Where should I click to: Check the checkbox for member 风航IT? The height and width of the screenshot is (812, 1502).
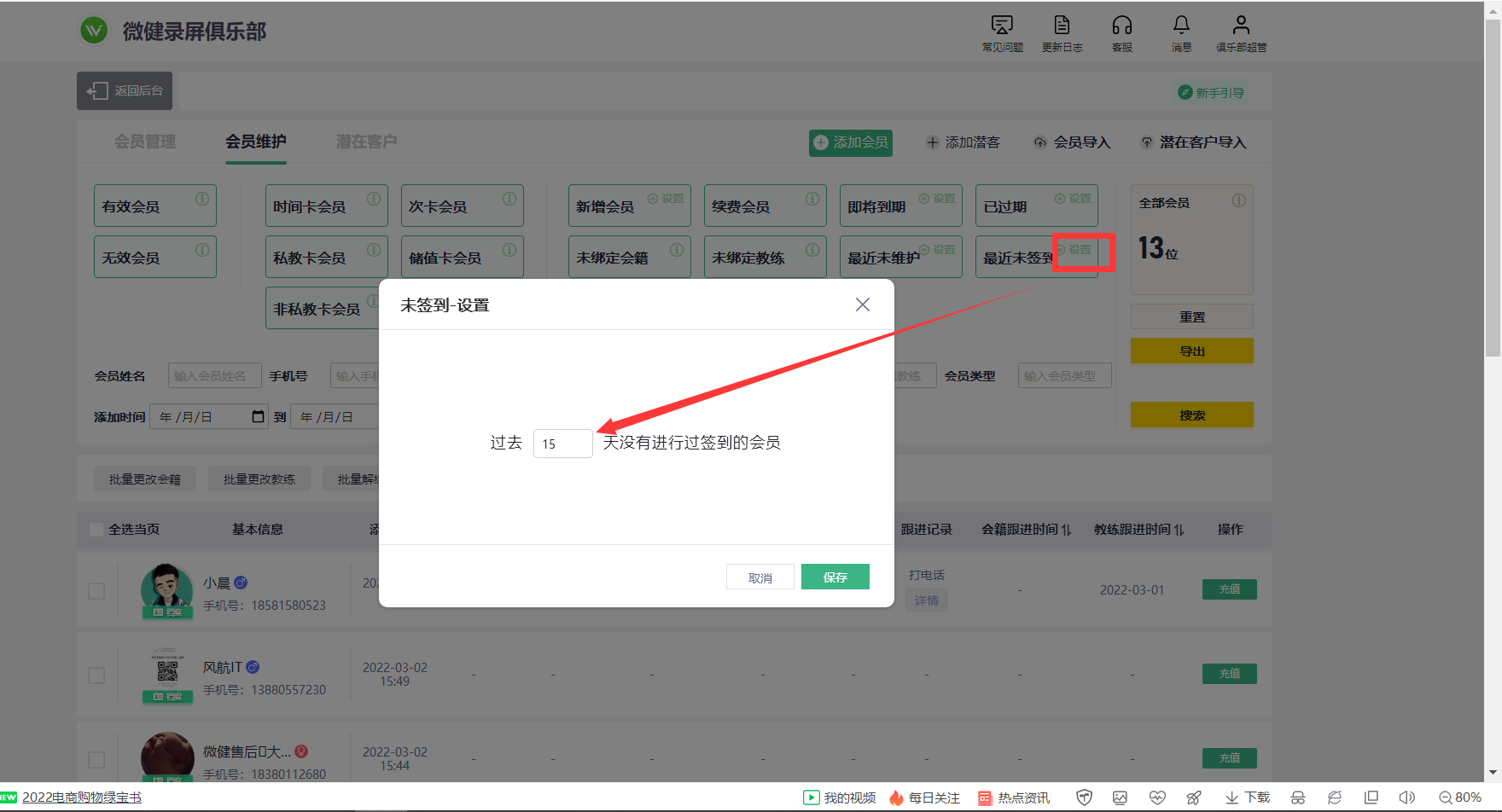pos(96,676)
